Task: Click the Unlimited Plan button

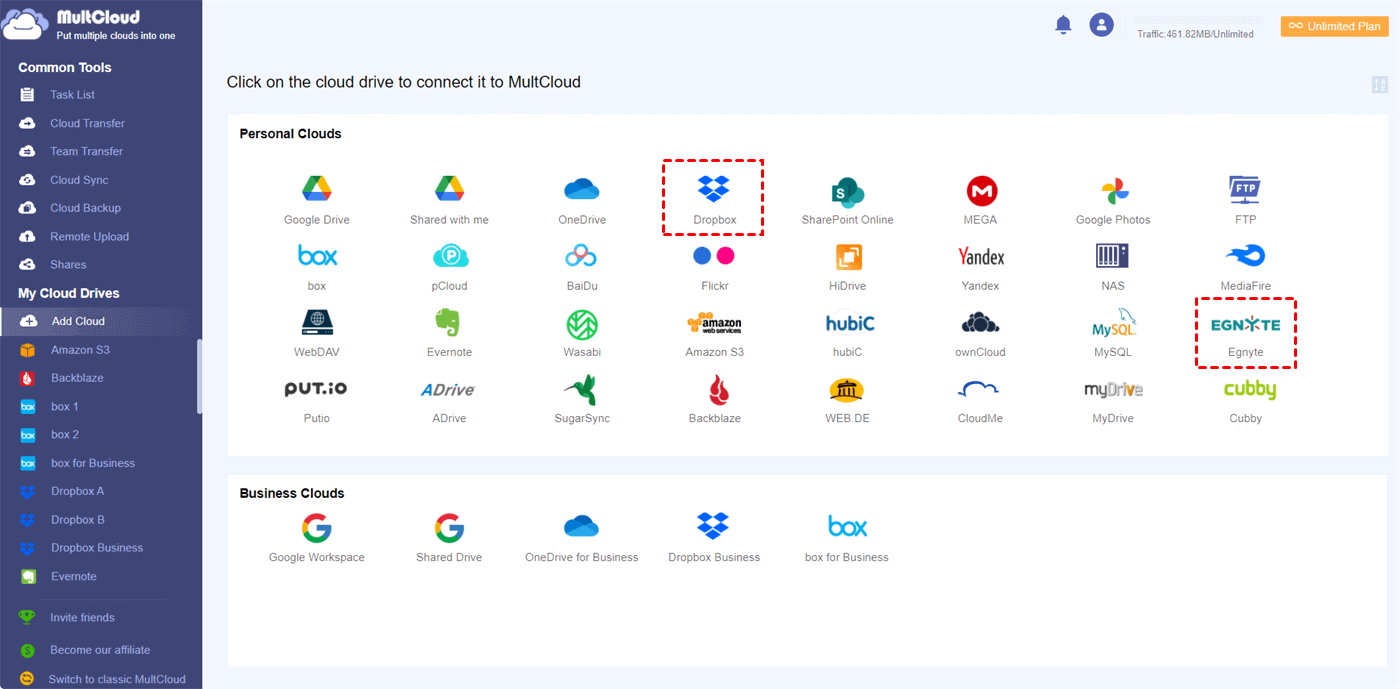Action: (x=1335, y=26)
